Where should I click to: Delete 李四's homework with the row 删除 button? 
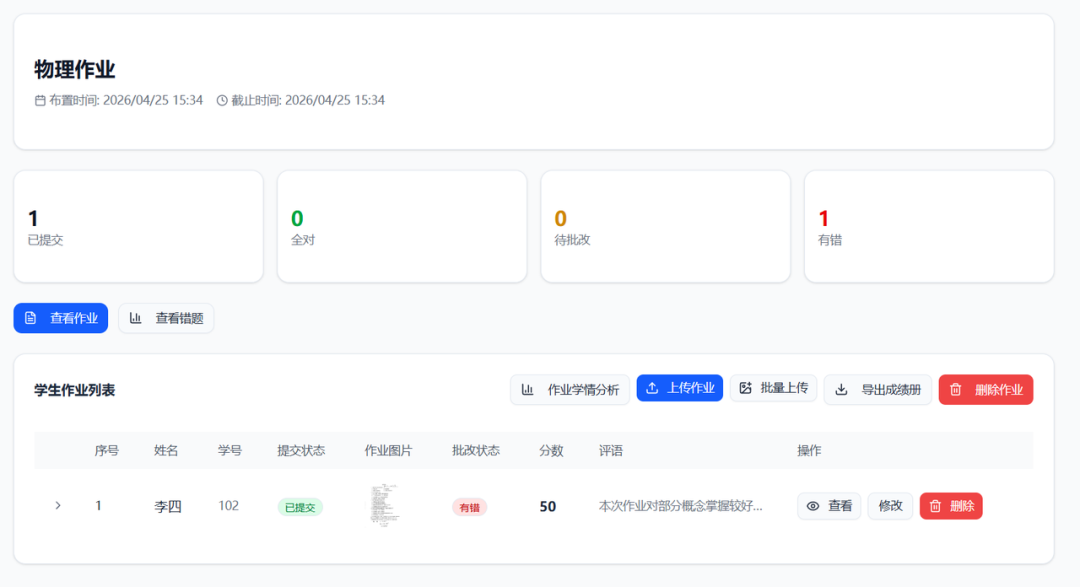tap(951, 506)
